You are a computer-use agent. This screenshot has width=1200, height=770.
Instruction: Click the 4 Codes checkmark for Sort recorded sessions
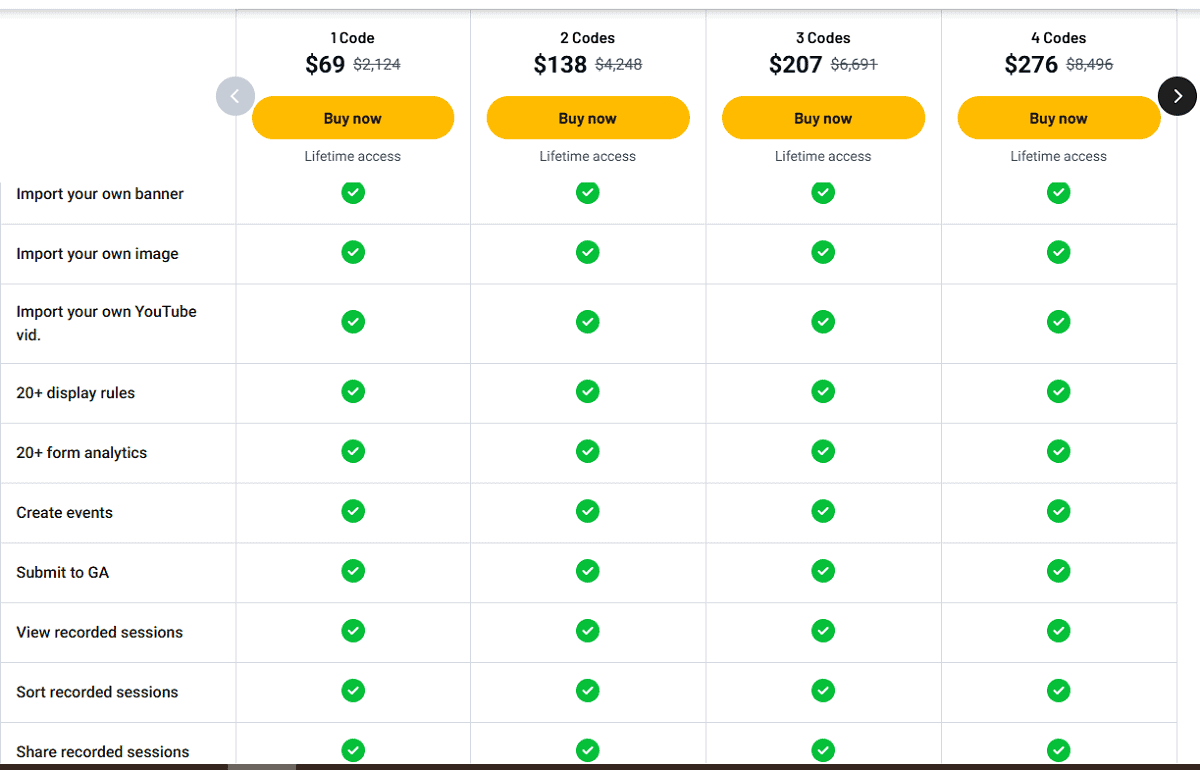coord(1058,690)
